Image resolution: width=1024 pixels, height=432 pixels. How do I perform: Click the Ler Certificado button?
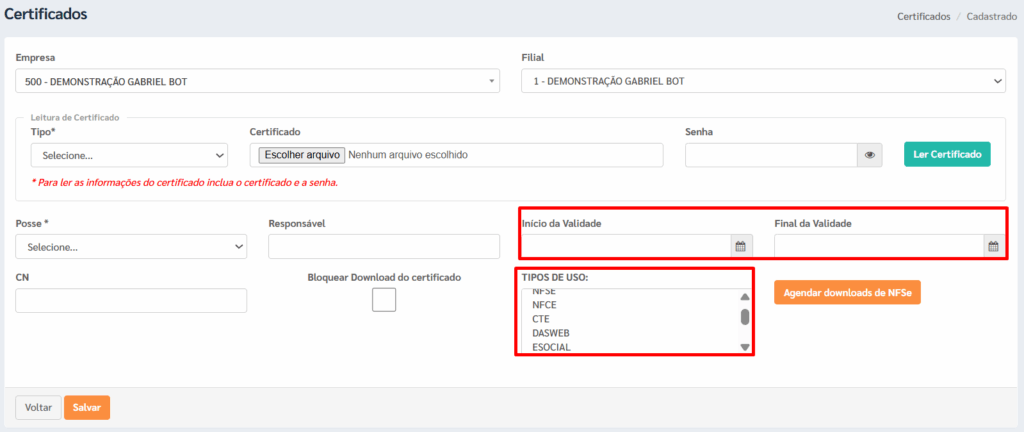947,155
